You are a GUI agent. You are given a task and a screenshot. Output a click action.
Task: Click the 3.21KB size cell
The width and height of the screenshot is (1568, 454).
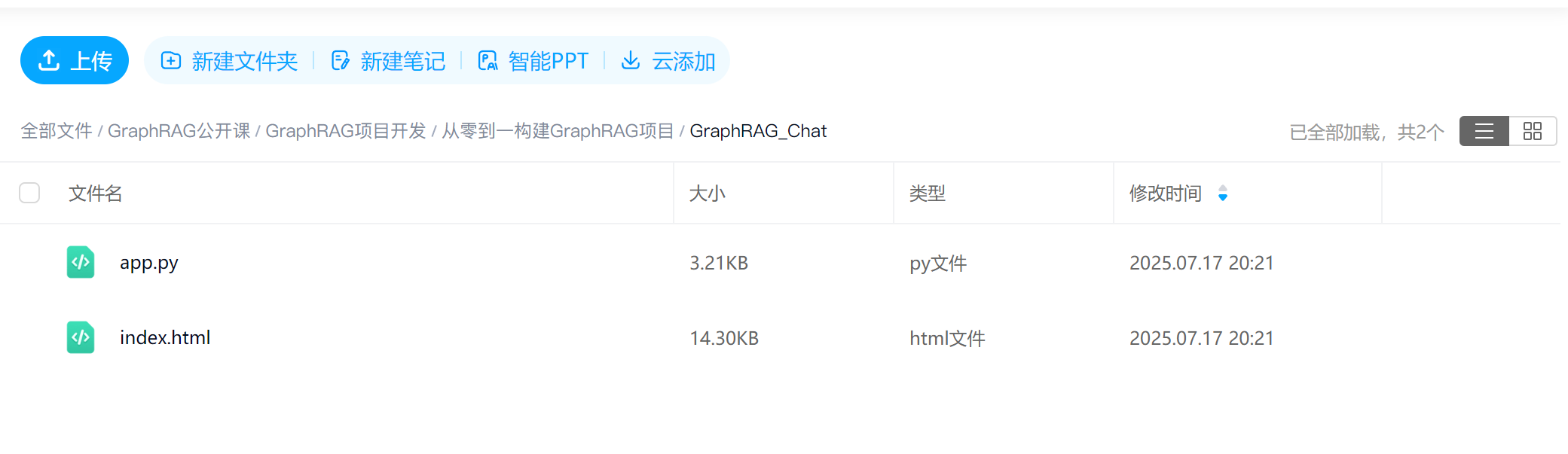pos(719,263)
